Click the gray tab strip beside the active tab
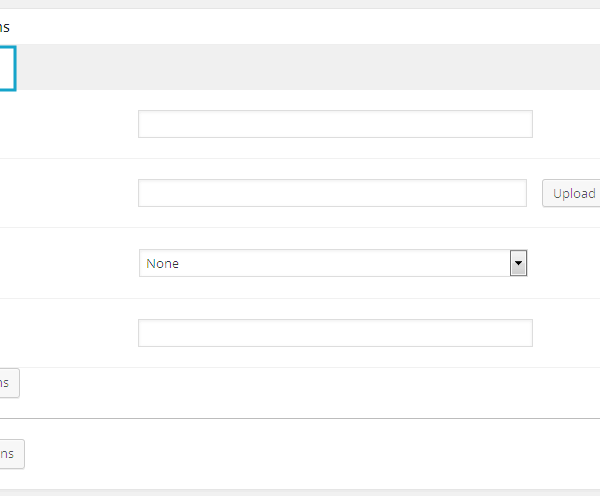The width and height of the screenshot is (600, 496). tap(300, 68)
